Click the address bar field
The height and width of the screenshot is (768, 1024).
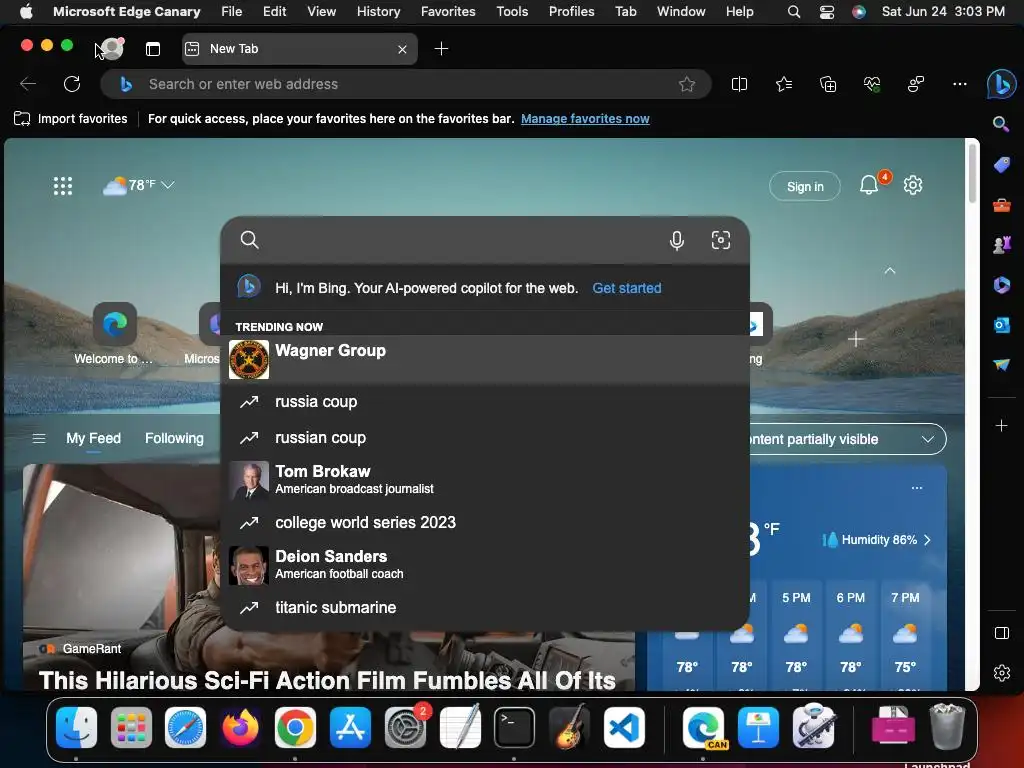pos(405,84)
